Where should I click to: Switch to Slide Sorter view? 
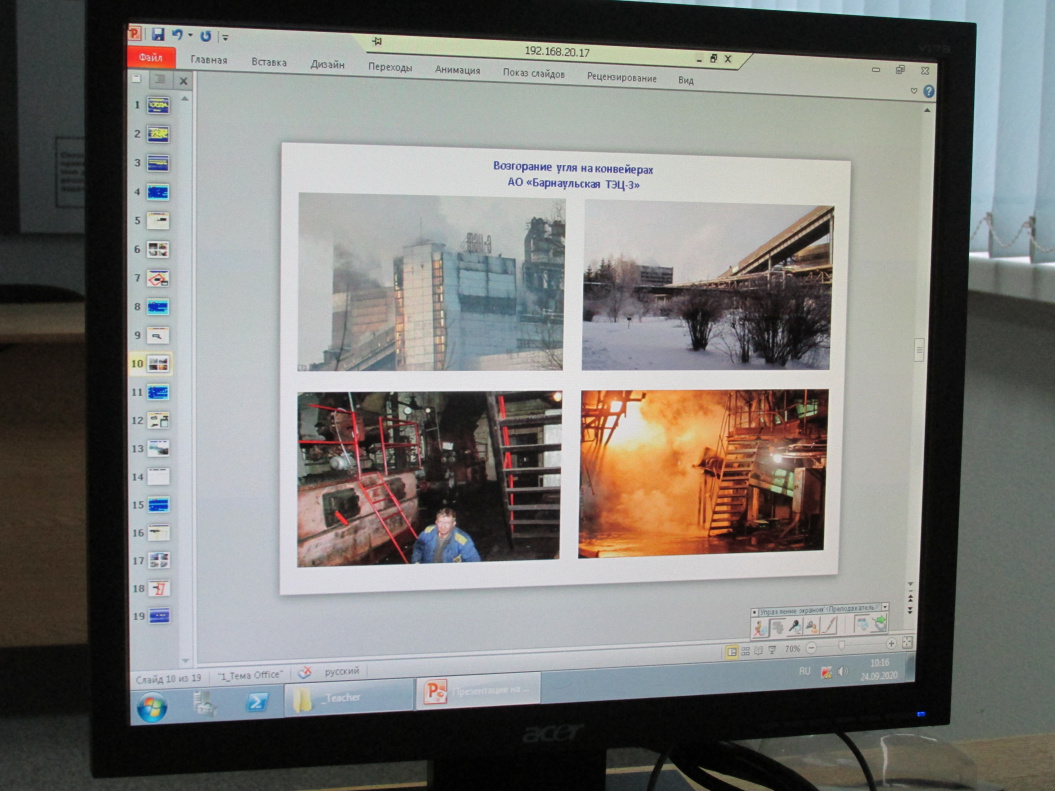point(745,650)
